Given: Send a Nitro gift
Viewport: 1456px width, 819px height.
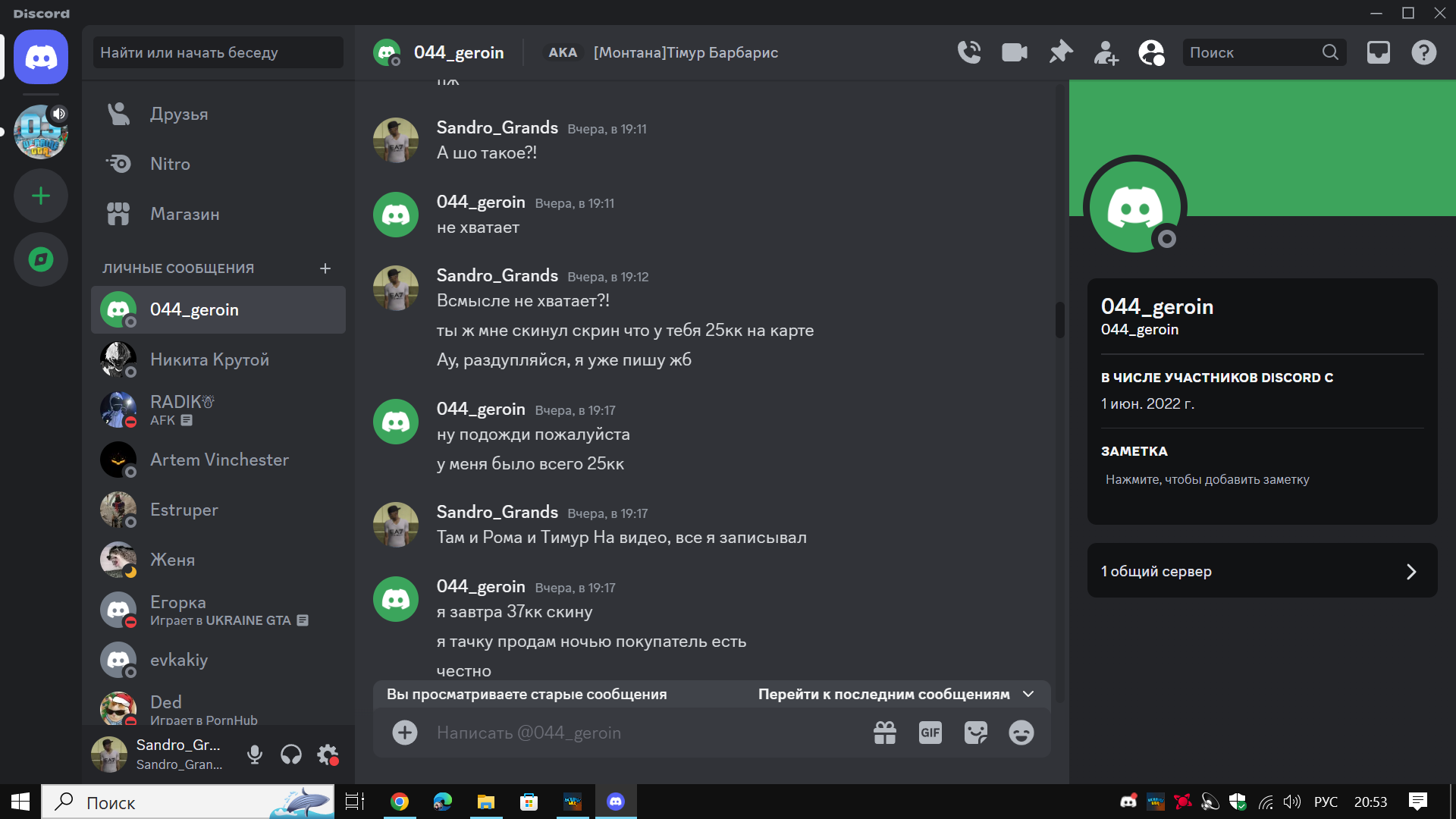Looking at the screenshot, I should pos(885,733).
